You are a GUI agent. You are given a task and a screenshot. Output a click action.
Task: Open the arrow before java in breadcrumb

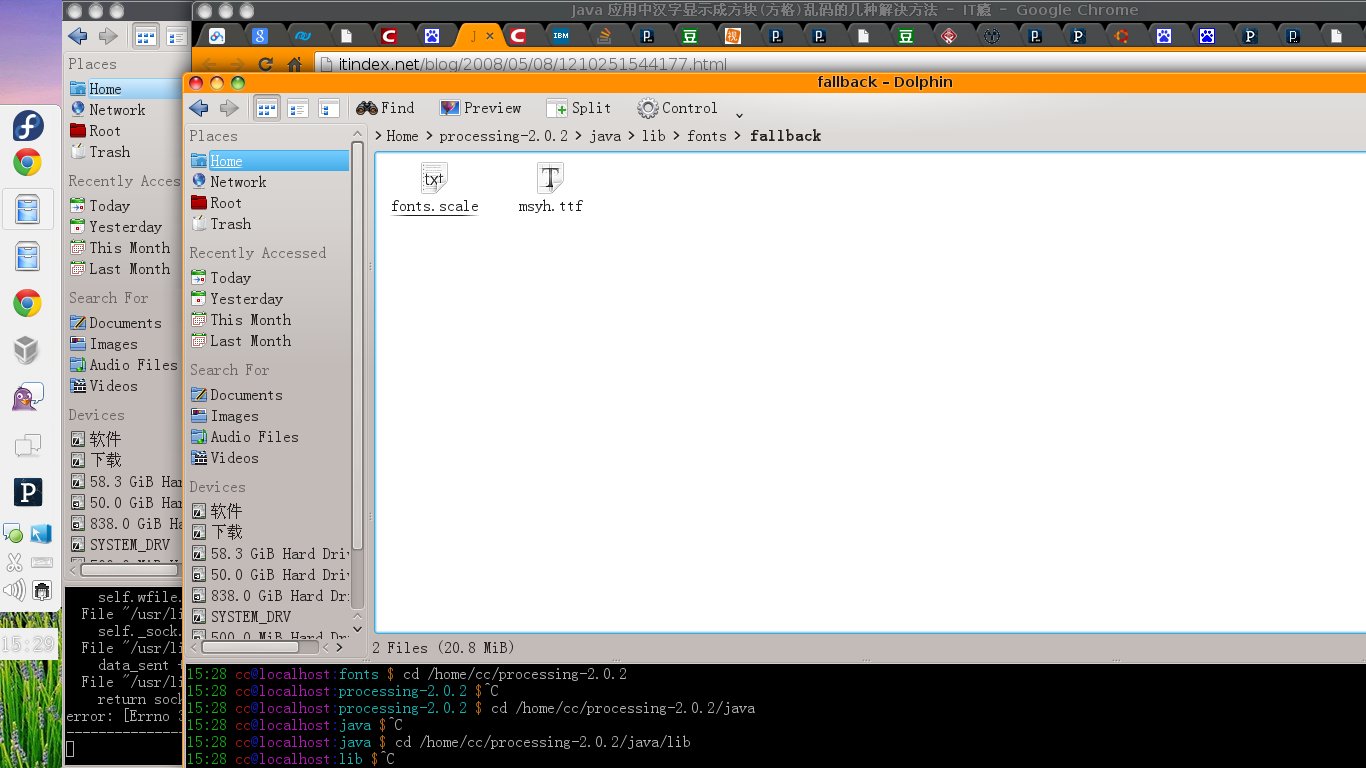(579, 136)
